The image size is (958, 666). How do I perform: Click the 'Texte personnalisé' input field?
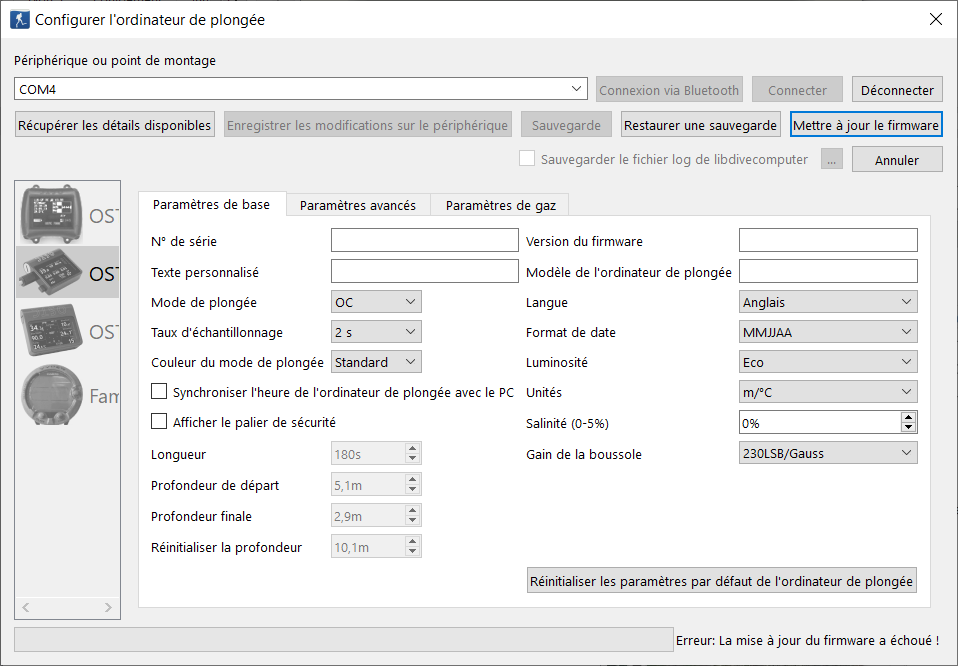(x=425, y=272)
